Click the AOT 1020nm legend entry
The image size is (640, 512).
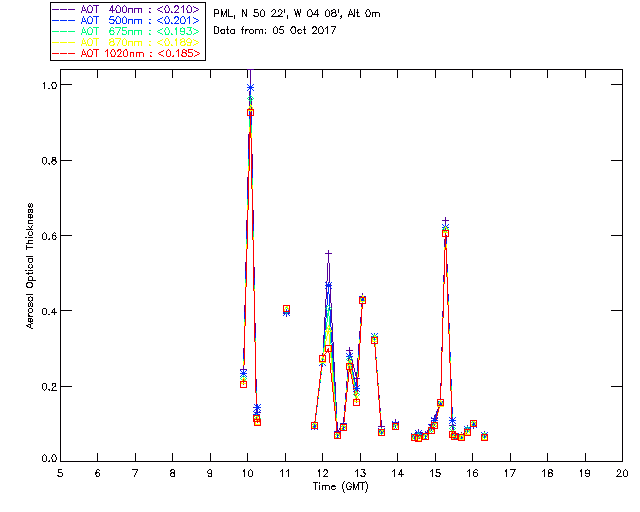pyautogui.click(x=127, y=53)
